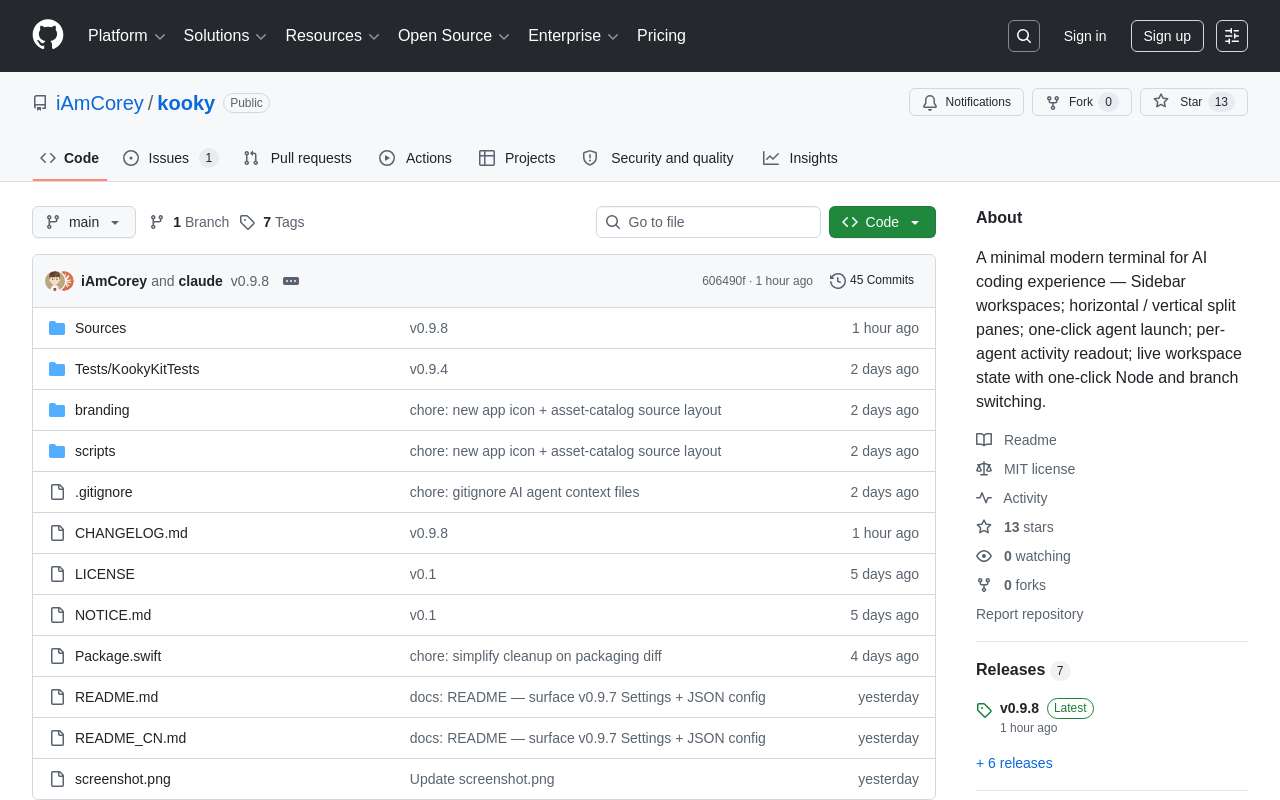This screenshot has height=800, width=1280.
Task: Open the Issues tab
Action: [x=171, y=158]
